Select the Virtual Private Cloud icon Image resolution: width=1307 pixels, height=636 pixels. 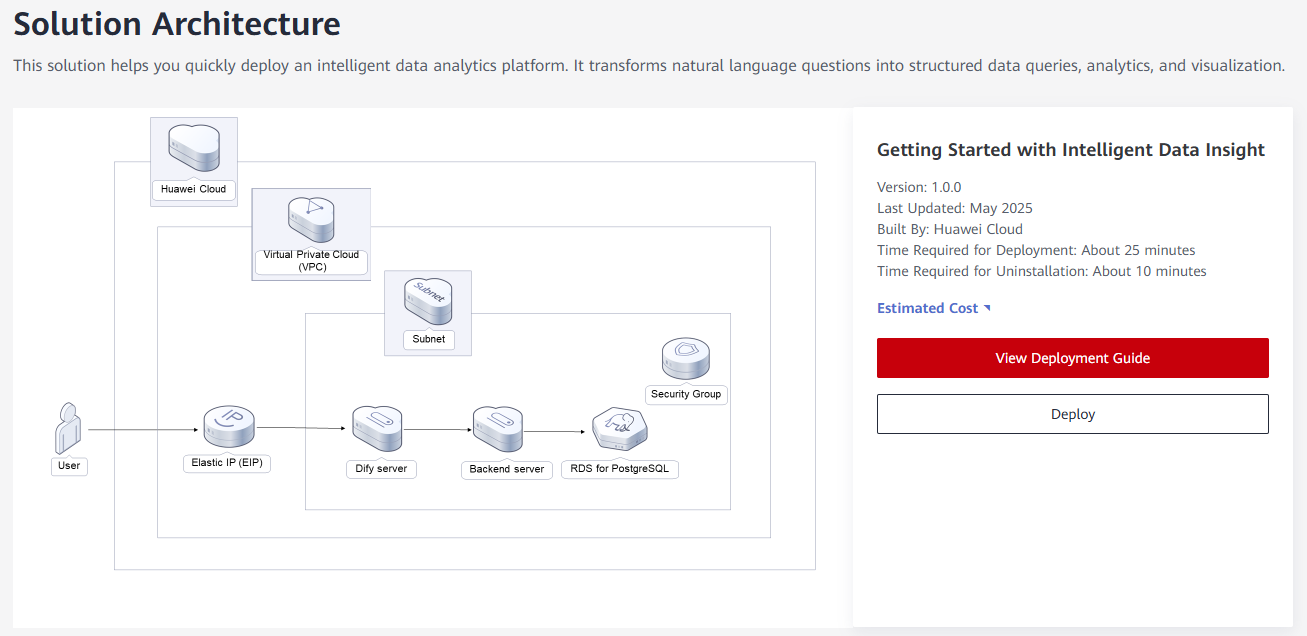click(310, 219)
